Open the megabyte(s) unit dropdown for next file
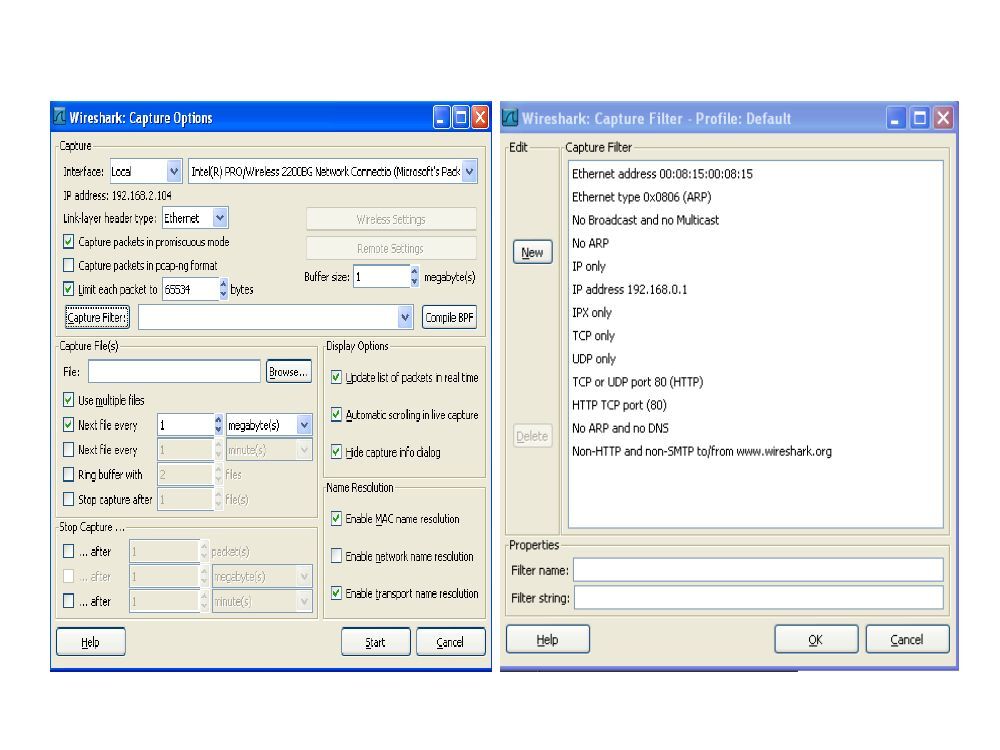 coord(304,425)
